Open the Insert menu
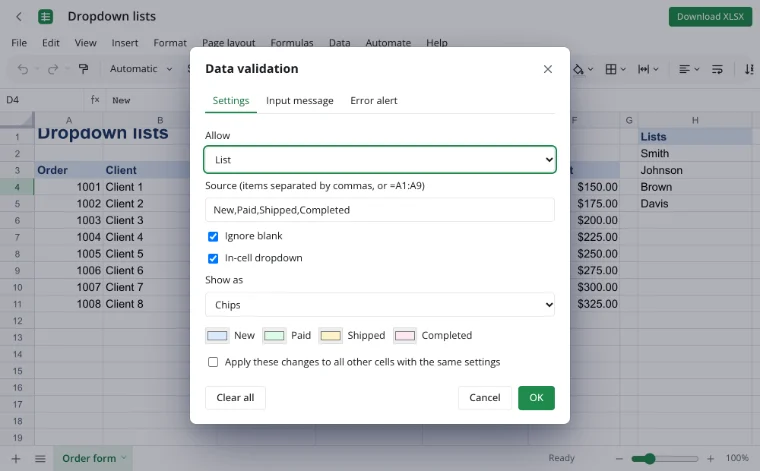Screen dimensions: 760x471 (x=125, y=43)
